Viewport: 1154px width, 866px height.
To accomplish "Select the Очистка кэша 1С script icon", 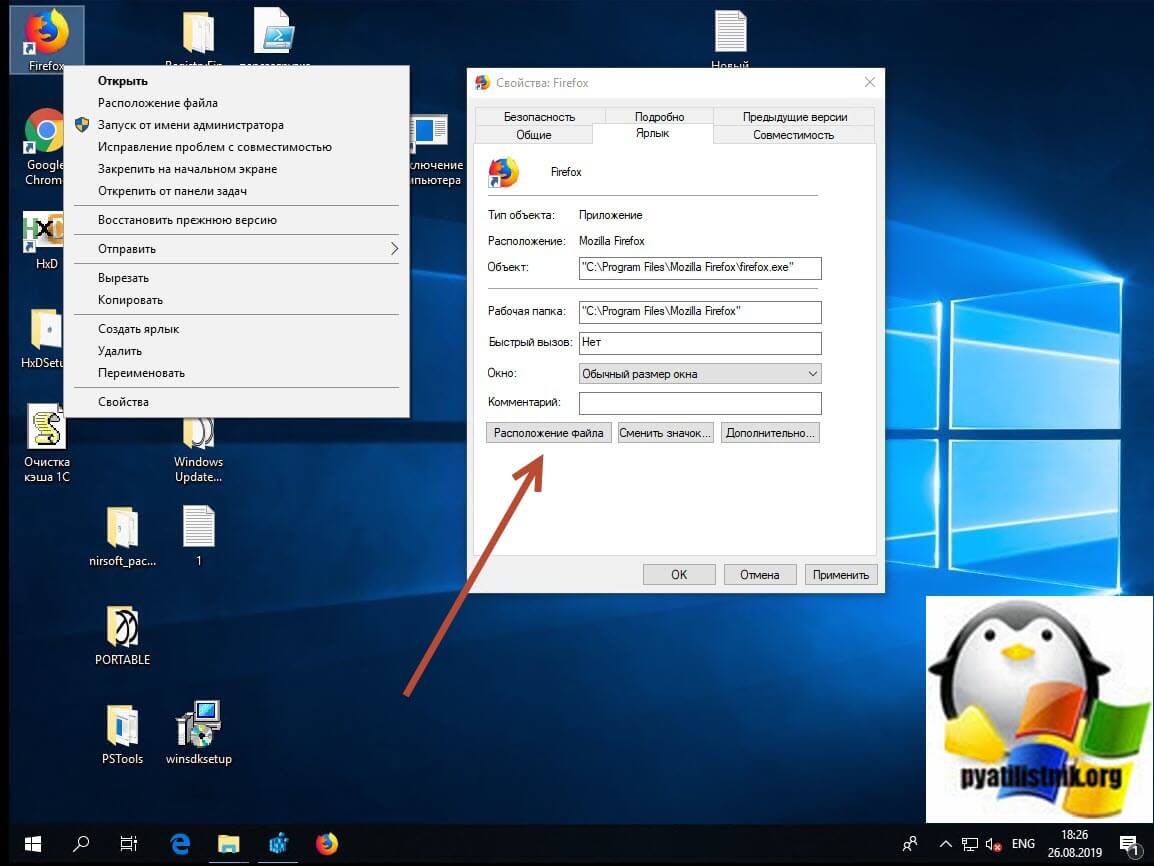I will [46, 443].
